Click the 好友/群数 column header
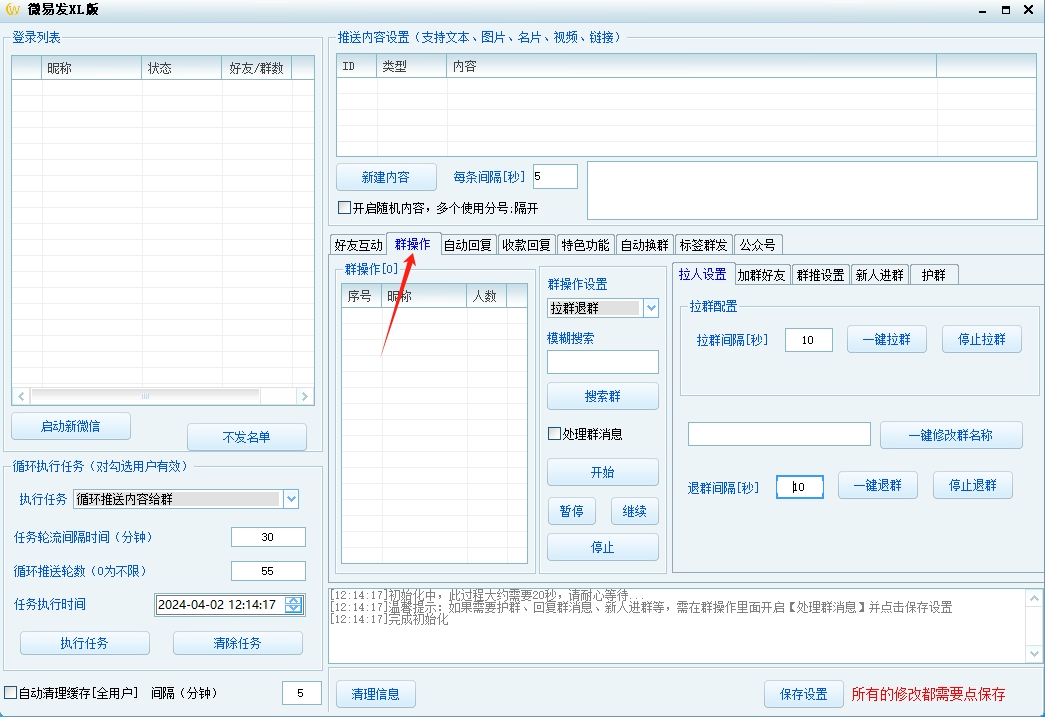The height and width of the screenshot is (717, 1045). (257, 68)
